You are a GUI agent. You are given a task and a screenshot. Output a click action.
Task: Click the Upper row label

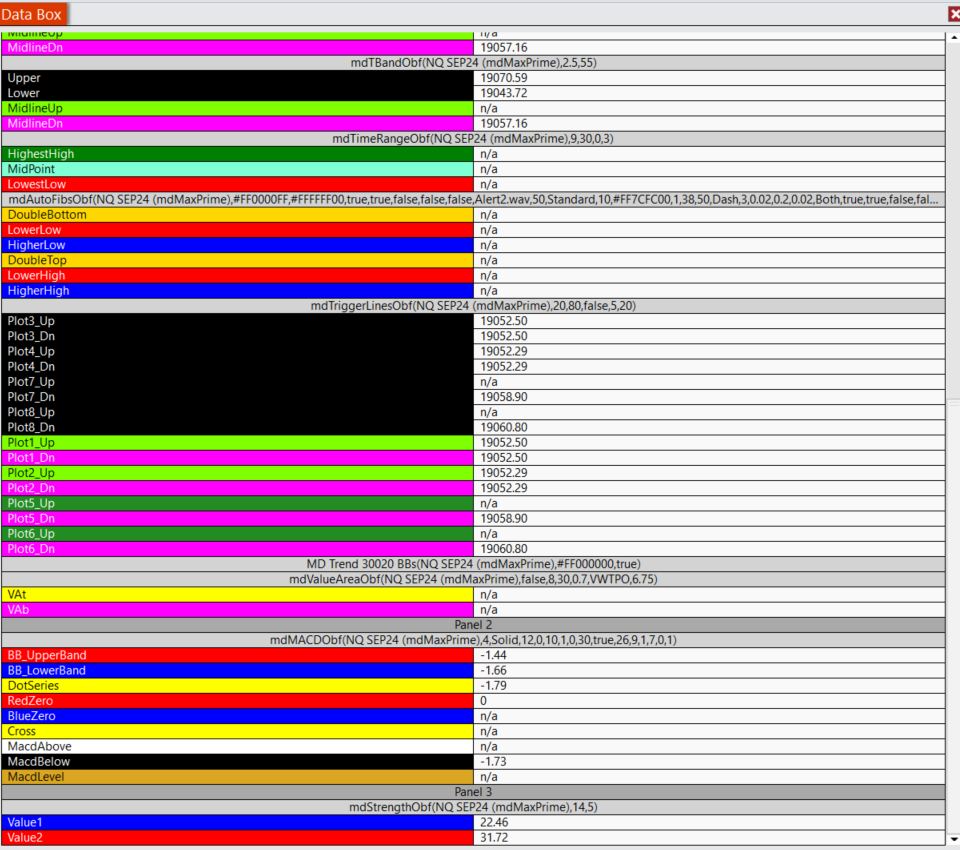(x=238, y=78)
